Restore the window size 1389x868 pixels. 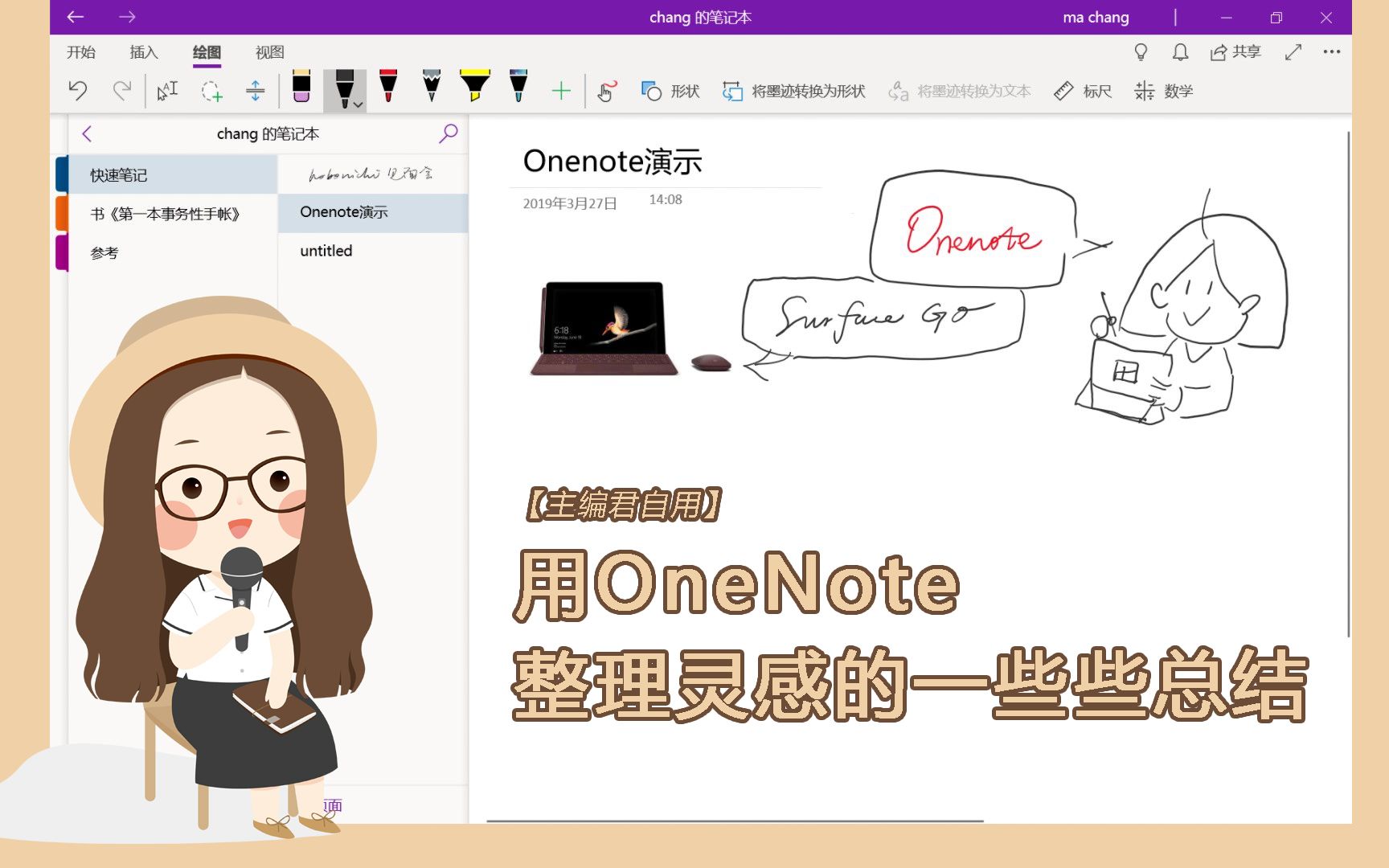tap(1276, 18)
